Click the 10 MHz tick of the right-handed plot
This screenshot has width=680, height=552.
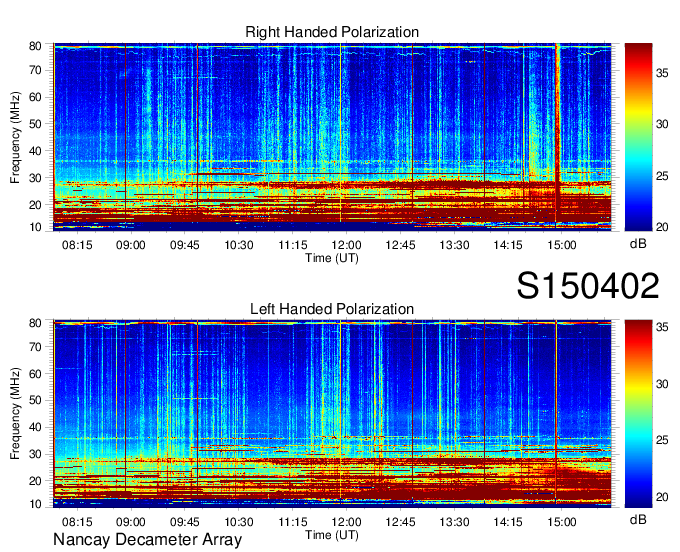(x=35, y=227)
